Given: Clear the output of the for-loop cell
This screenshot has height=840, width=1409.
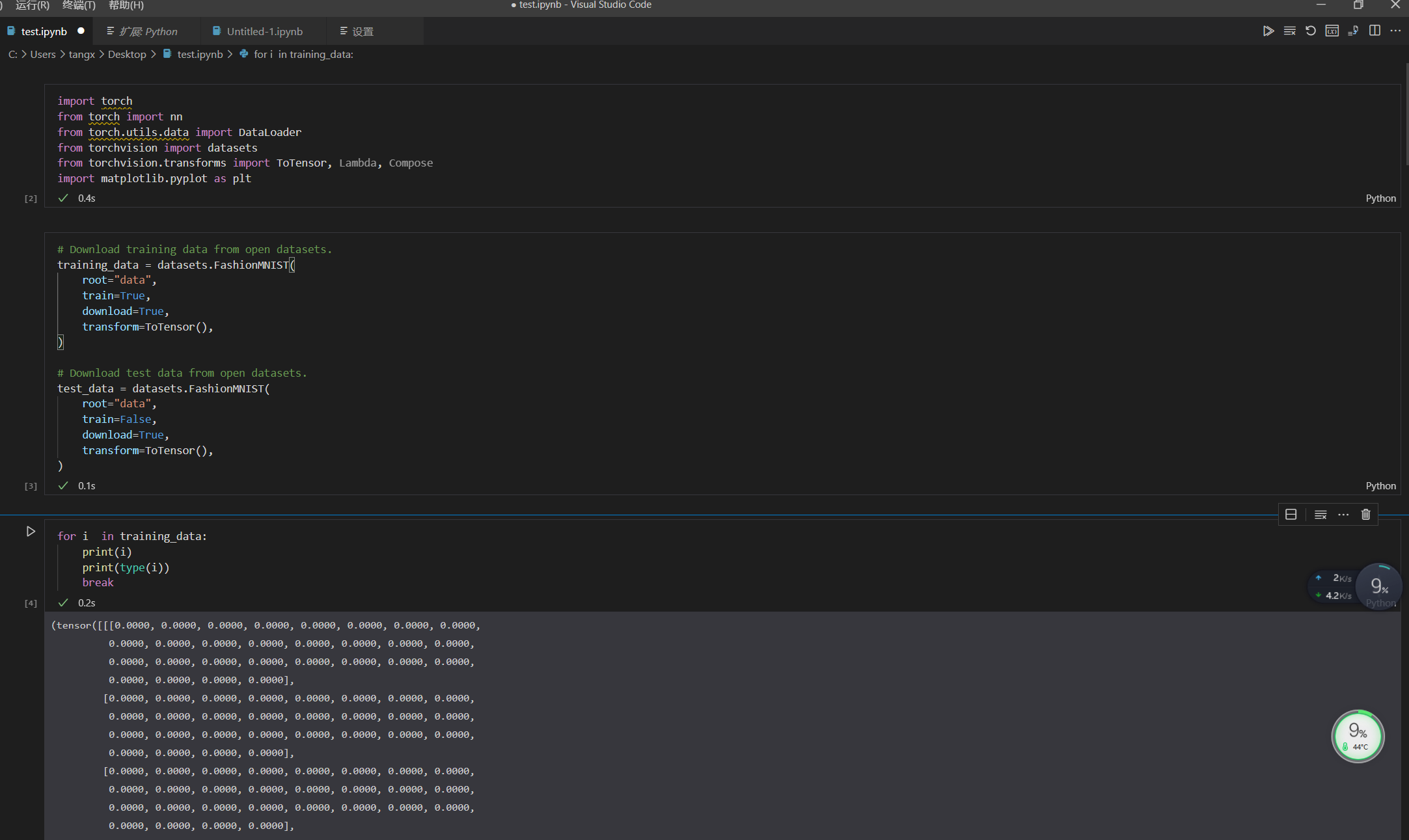Looking at the screenshot, I should [1320, 515].
